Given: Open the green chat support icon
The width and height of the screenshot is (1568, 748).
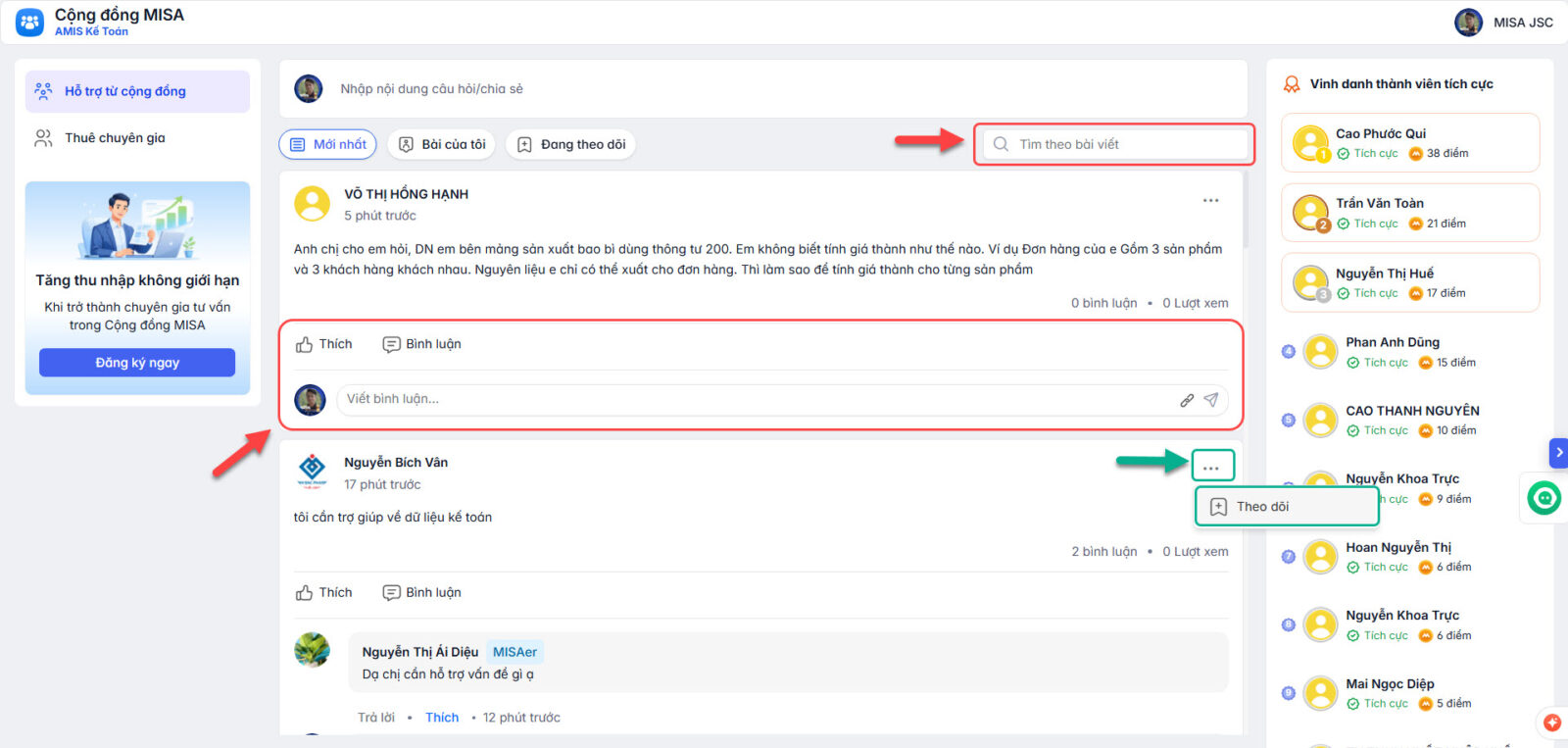Looking at the screenshot, I should tap(1544, 499).
